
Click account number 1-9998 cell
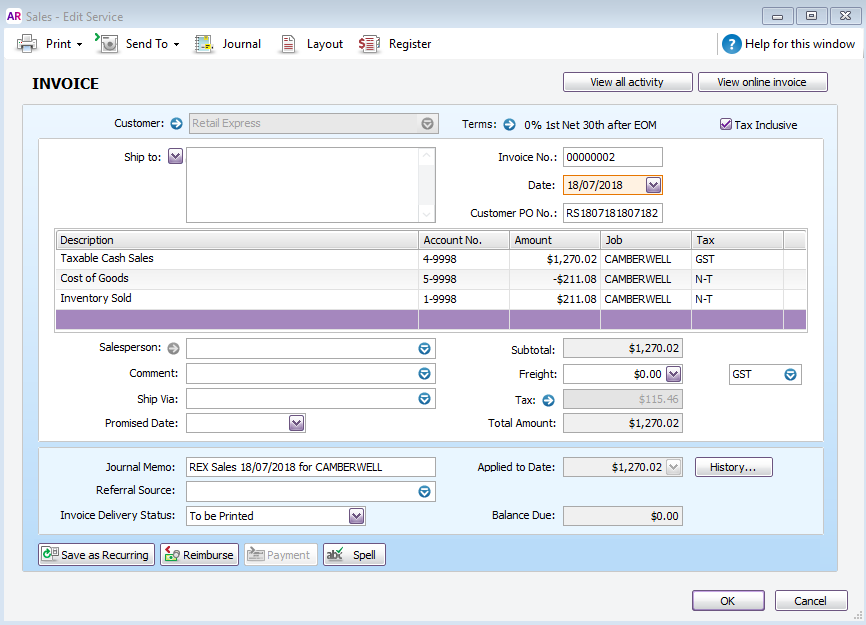(464, 299)
